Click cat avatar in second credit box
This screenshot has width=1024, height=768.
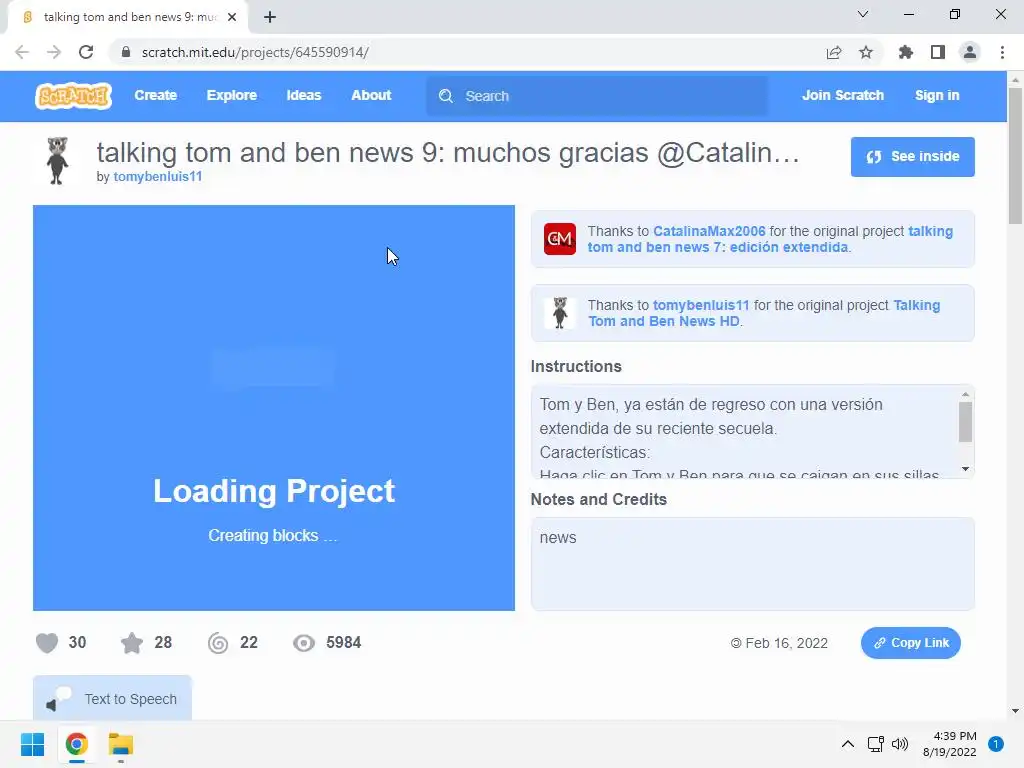tap(560, 312)
